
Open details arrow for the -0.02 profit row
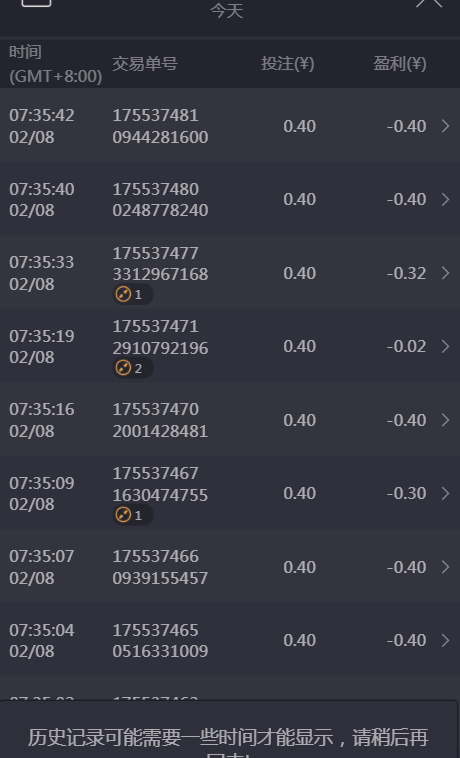coord(446,347)
